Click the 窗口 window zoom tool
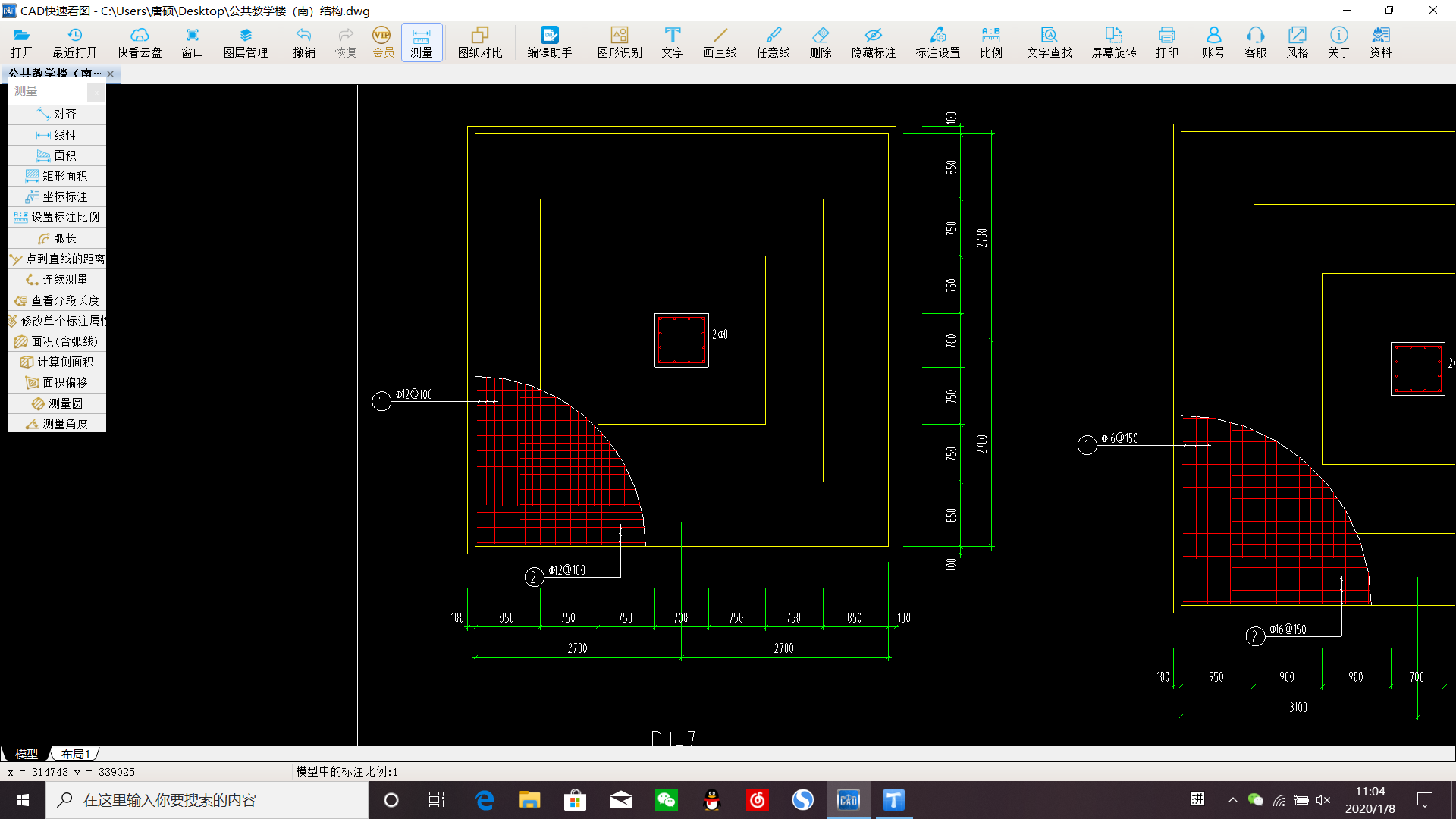This screenshot has width=1456, height=819. pyautogui.click(x=193, y=42)
